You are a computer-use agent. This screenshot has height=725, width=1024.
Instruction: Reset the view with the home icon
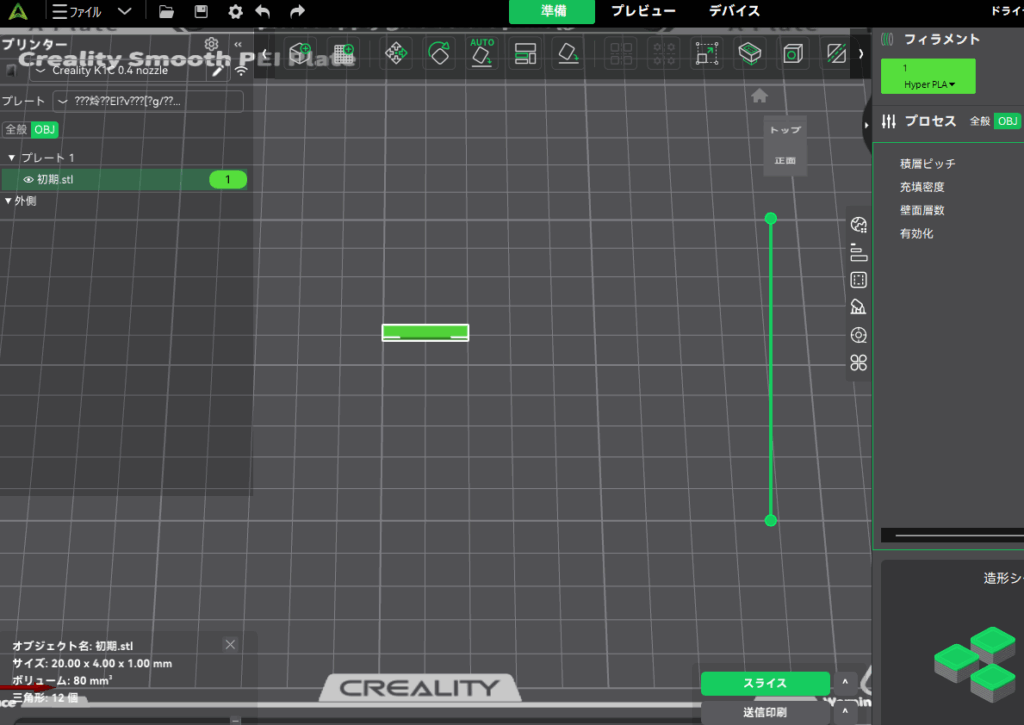[x=759, y=96]
